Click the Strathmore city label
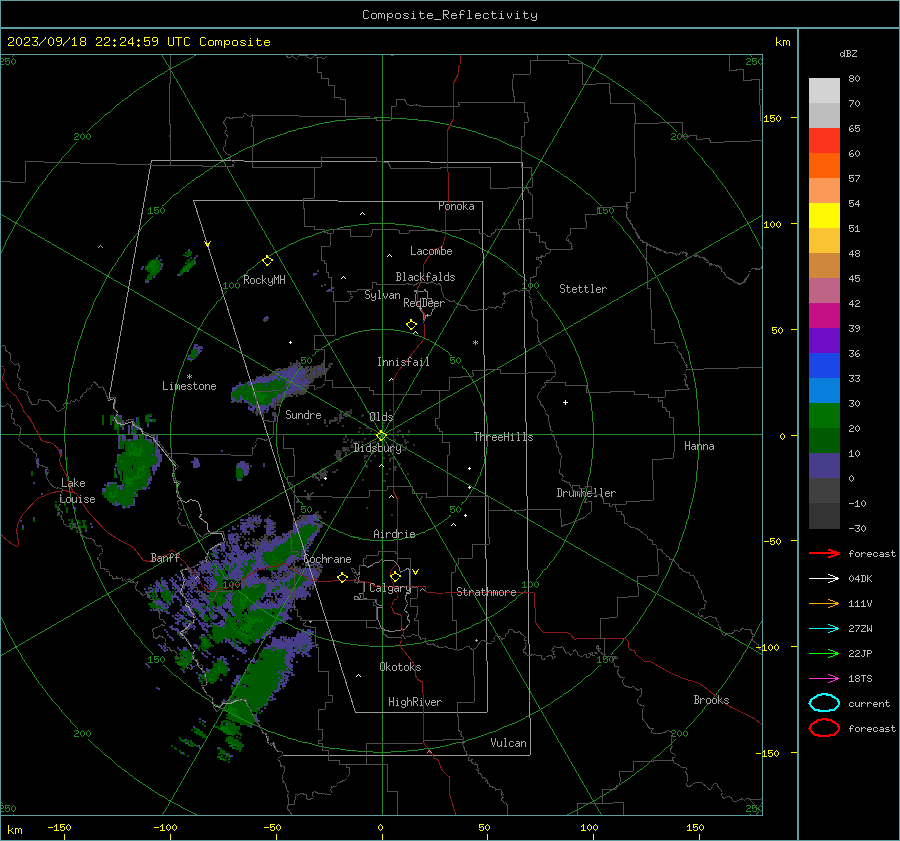 (x=486, y=592)
